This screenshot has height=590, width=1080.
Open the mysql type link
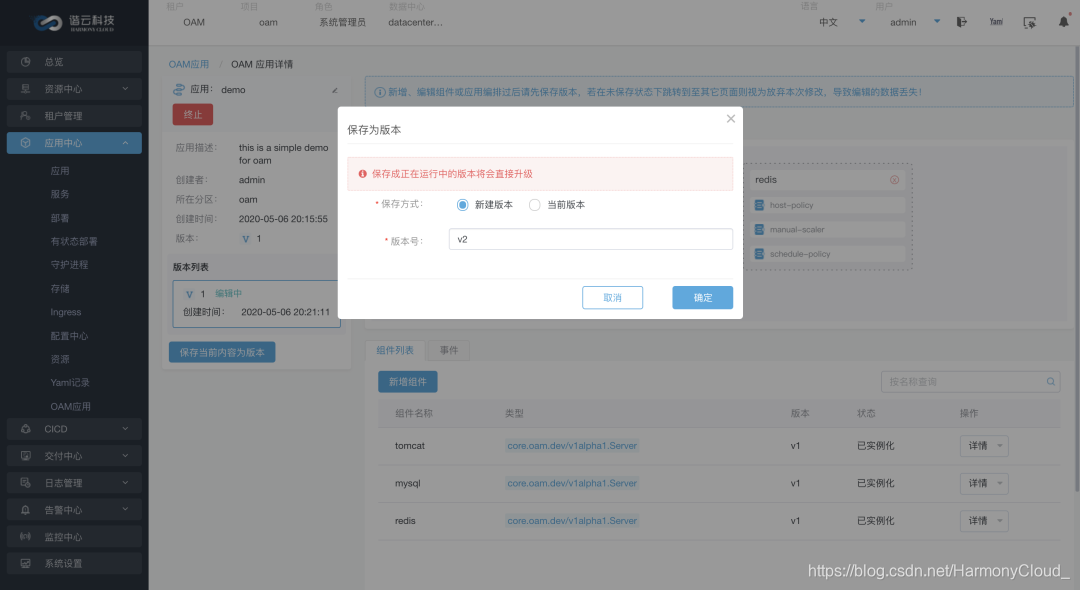(x=572, y=483)
